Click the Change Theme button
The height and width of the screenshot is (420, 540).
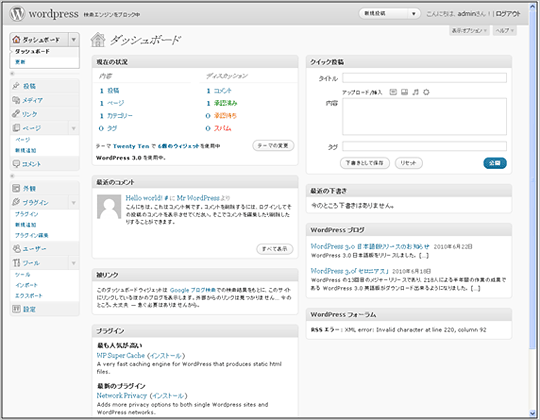(x=273, y=146)
